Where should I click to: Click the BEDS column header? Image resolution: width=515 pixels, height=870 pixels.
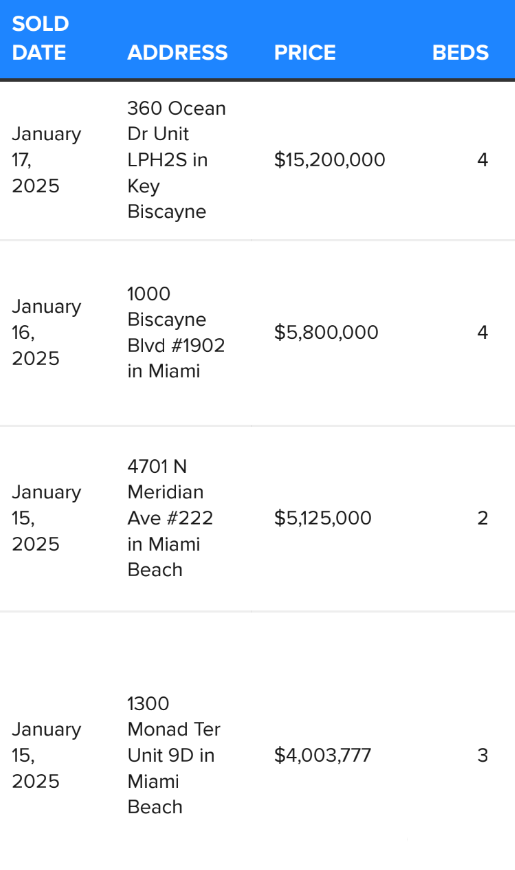pos(460,53)
